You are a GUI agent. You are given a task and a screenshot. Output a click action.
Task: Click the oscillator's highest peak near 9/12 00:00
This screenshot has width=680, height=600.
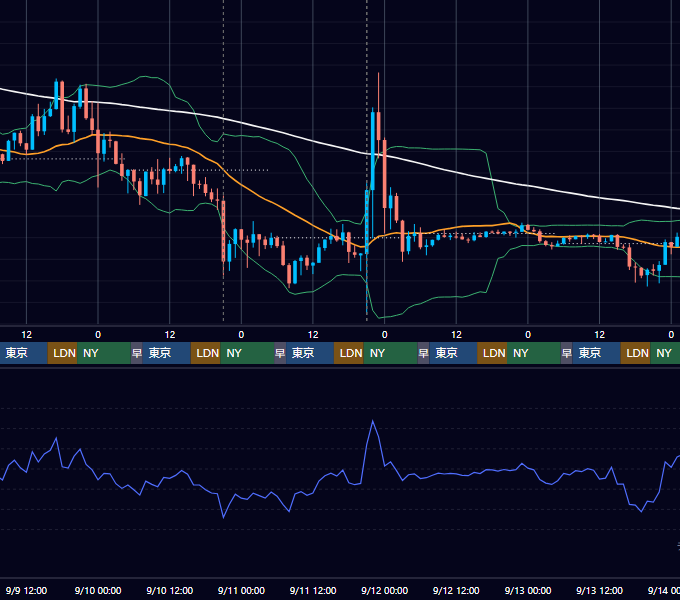click(x=373, y=421)
